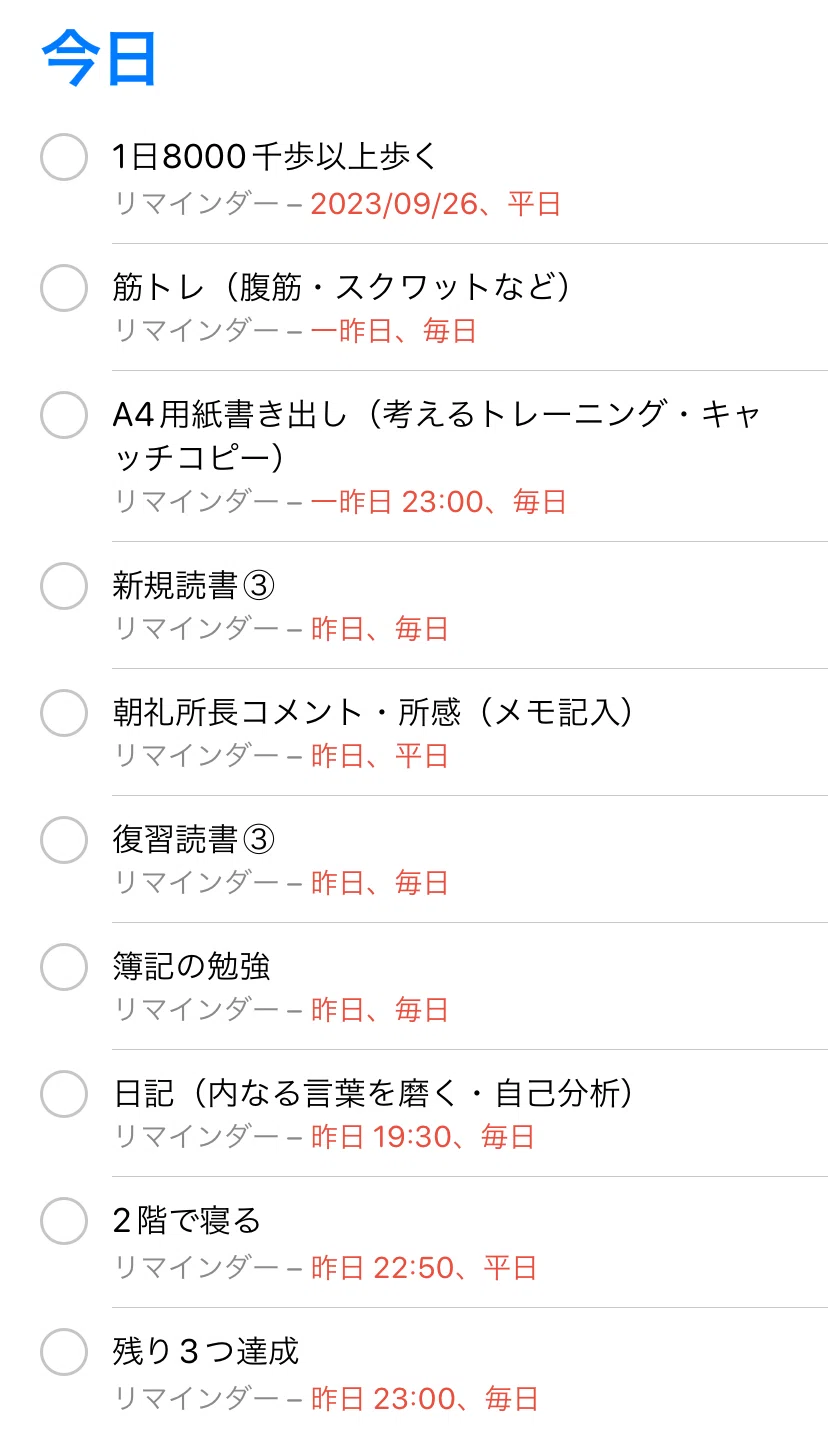Screen dimensions: 828x1436
Task: Tap the 2023/09/26、平日 due date text
Action: click(436, 204)
